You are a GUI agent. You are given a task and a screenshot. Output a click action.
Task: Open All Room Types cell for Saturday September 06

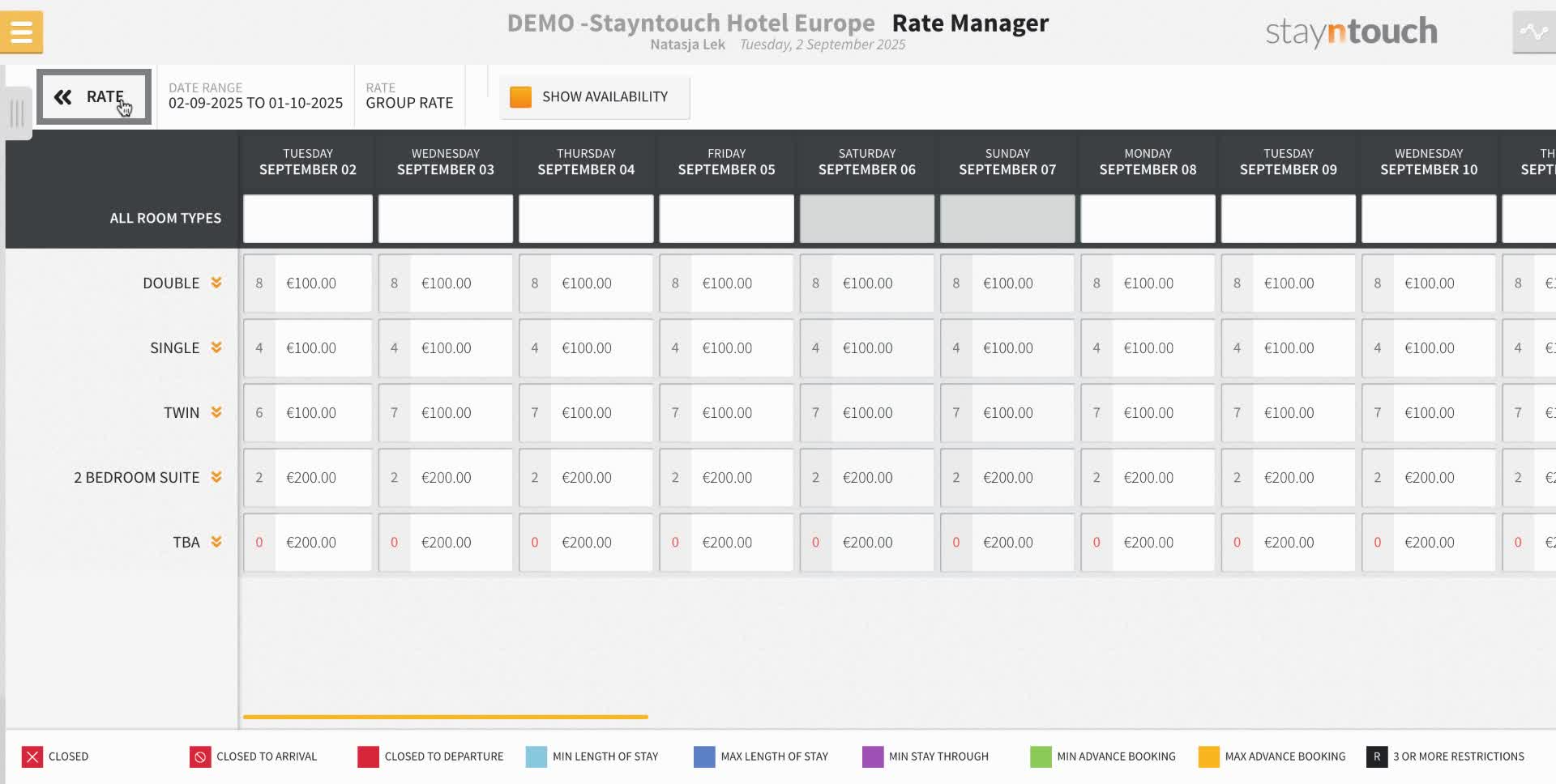click(x=867, y=218)
